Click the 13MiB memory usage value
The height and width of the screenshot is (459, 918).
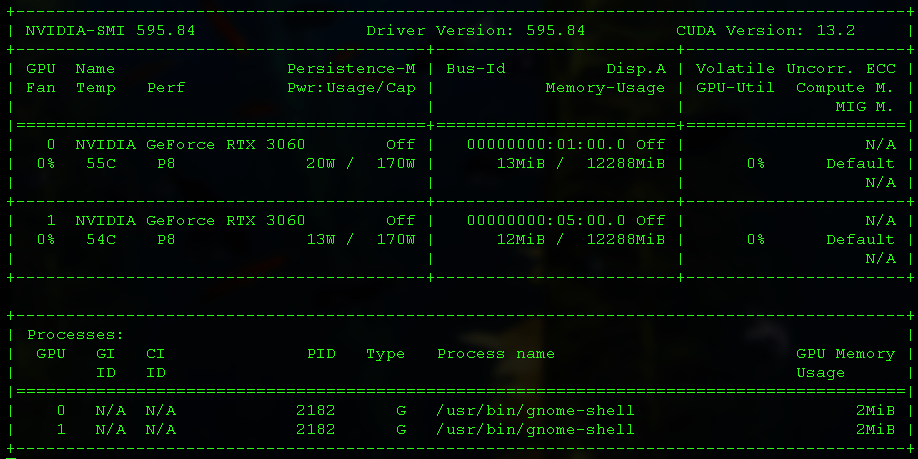(x=520, y=163)
